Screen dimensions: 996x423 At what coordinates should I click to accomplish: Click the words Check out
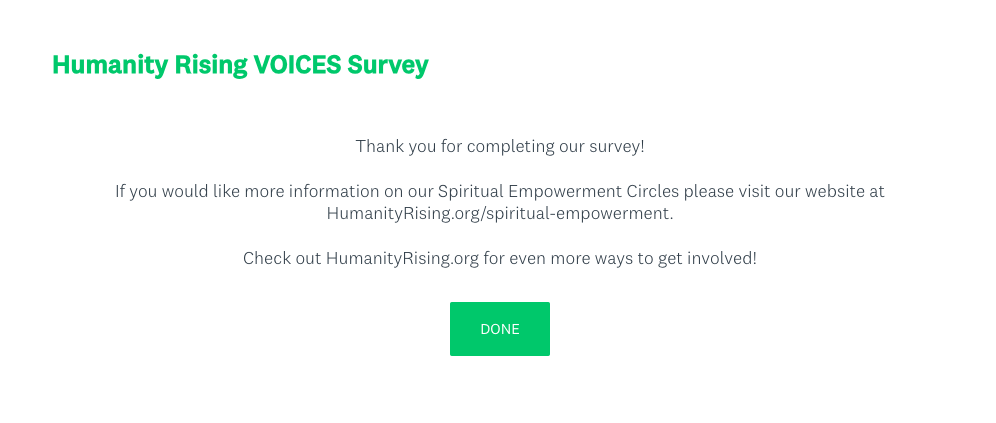[x=281, y=258]
